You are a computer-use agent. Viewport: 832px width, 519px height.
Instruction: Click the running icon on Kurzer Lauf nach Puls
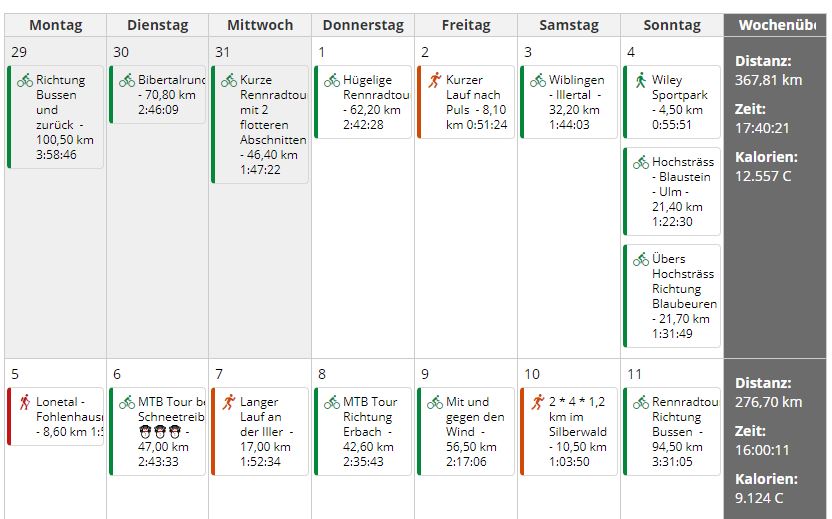pos(434,80)
